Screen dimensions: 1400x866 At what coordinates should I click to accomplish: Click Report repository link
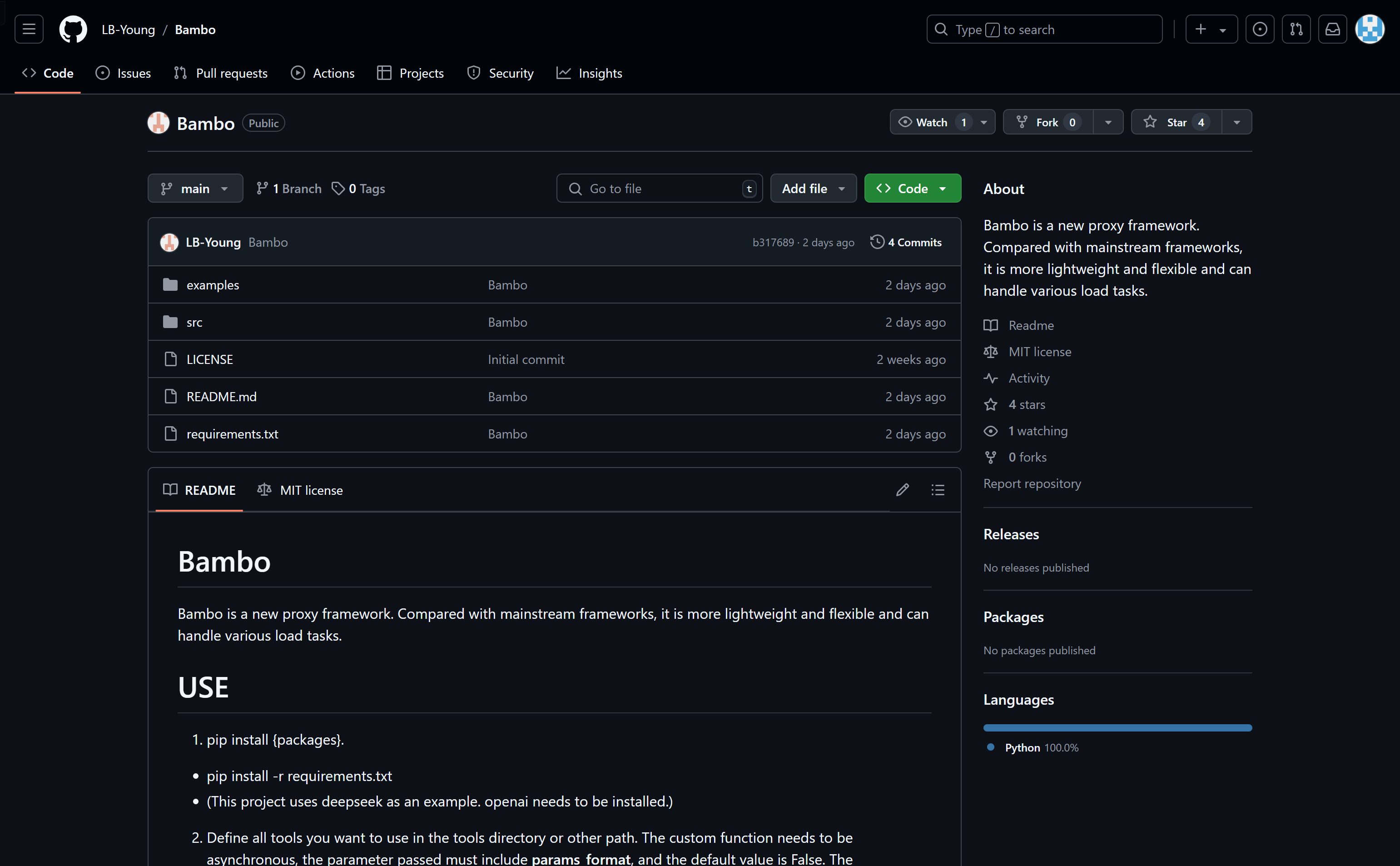pyautogui.click(x=1033, y=483)
